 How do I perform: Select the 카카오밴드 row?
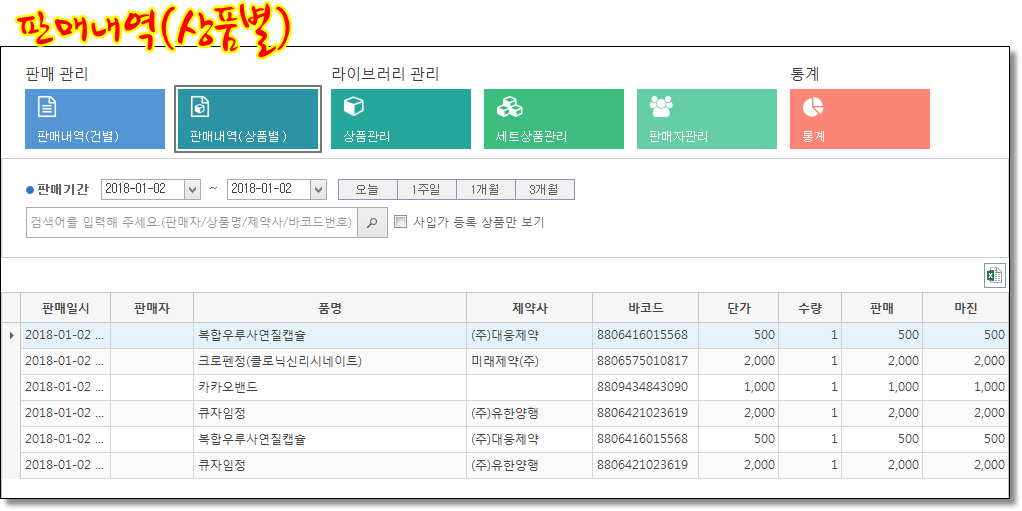(x=330, y=387)
